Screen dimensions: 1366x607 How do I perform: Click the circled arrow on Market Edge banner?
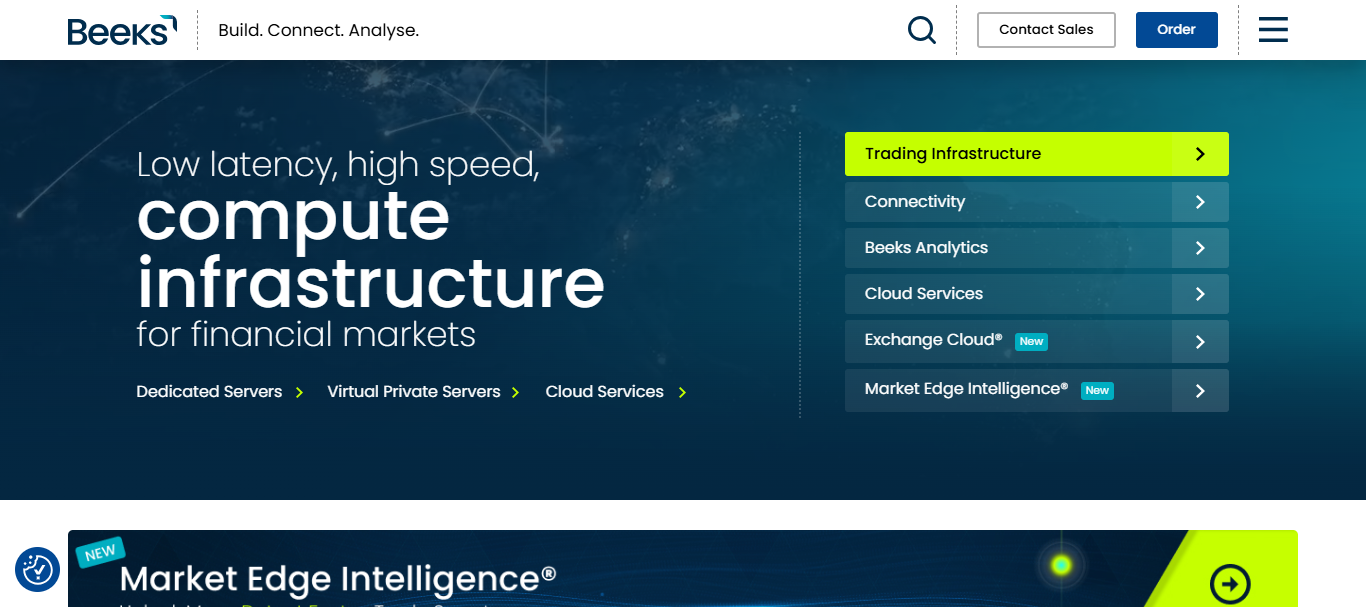[x=1229, y=584]
